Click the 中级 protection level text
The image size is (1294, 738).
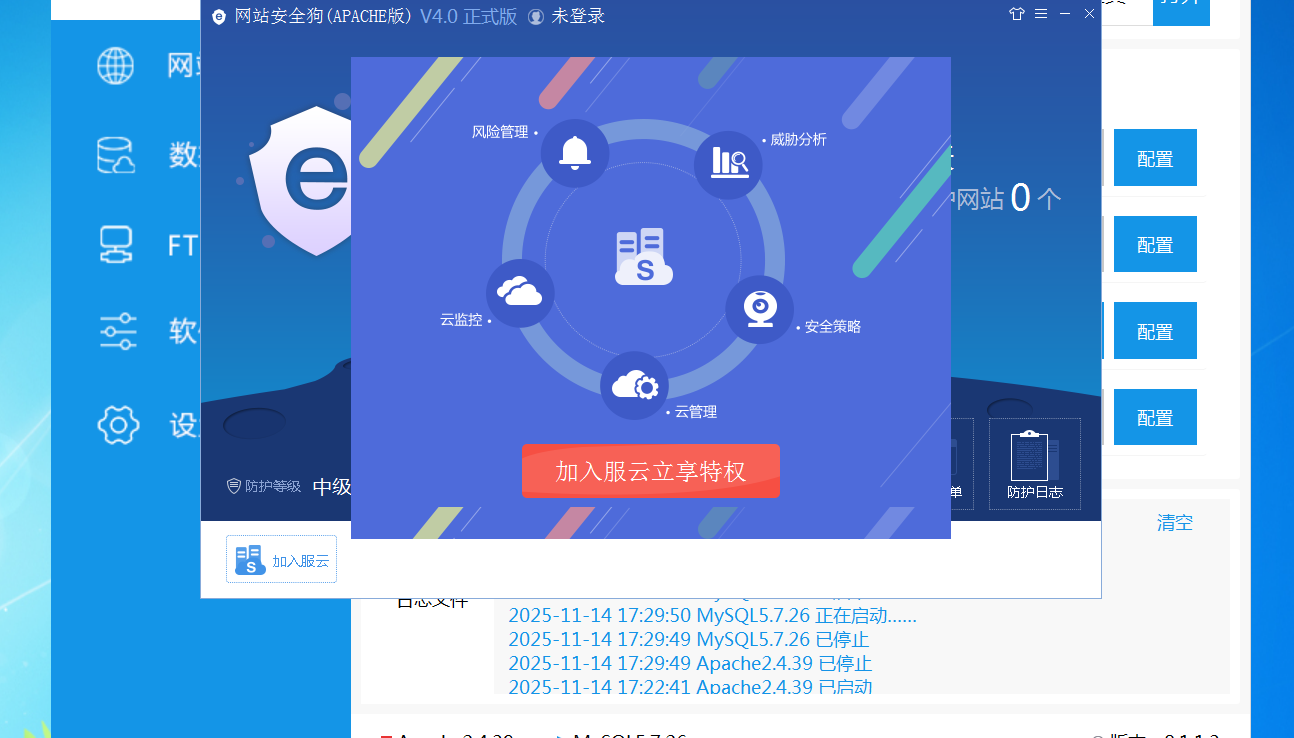click(332, 487)
